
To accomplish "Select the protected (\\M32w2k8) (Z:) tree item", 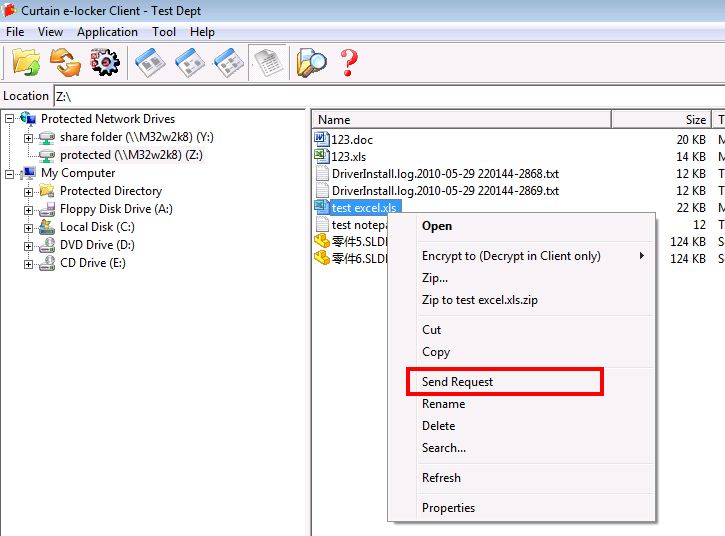I will [131, 155].
